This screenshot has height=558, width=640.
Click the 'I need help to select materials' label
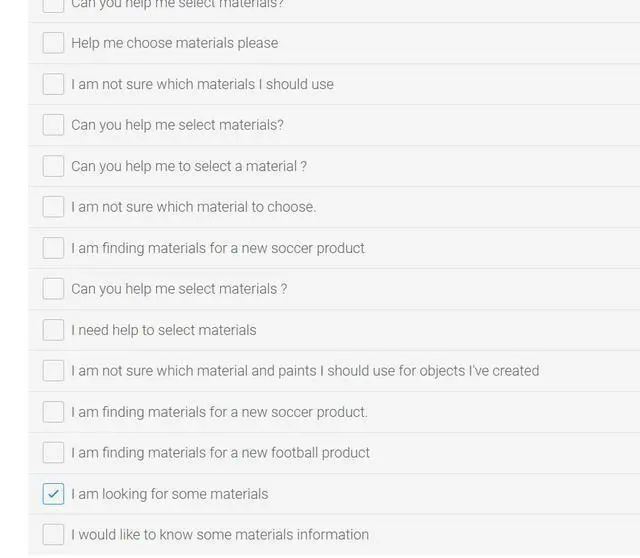[x=163, y=330]
